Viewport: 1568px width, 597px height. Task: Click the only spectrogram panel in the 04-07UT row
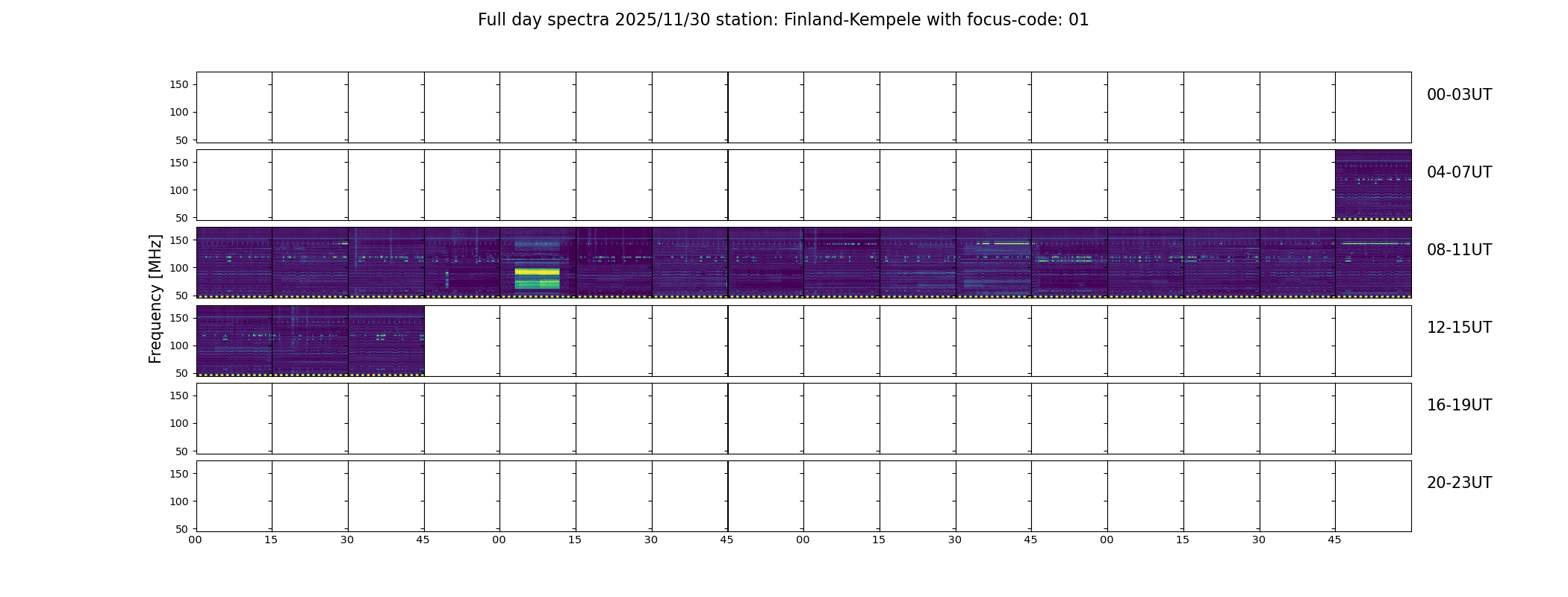coord(1373,185)
